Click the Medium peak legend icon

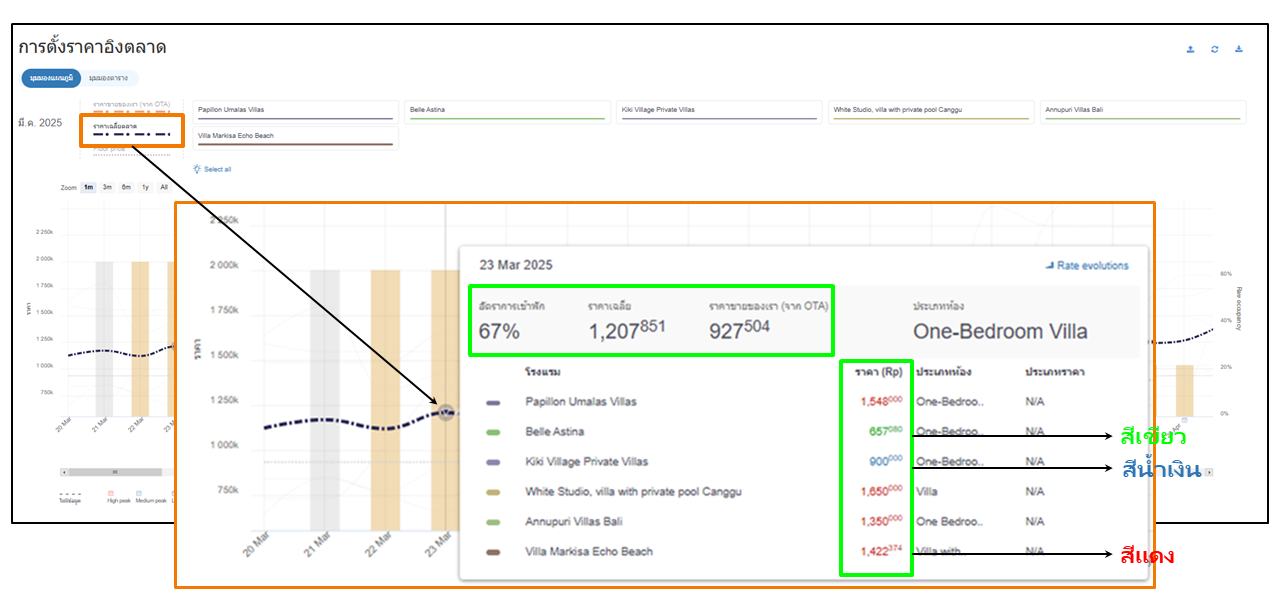(138, 494)
